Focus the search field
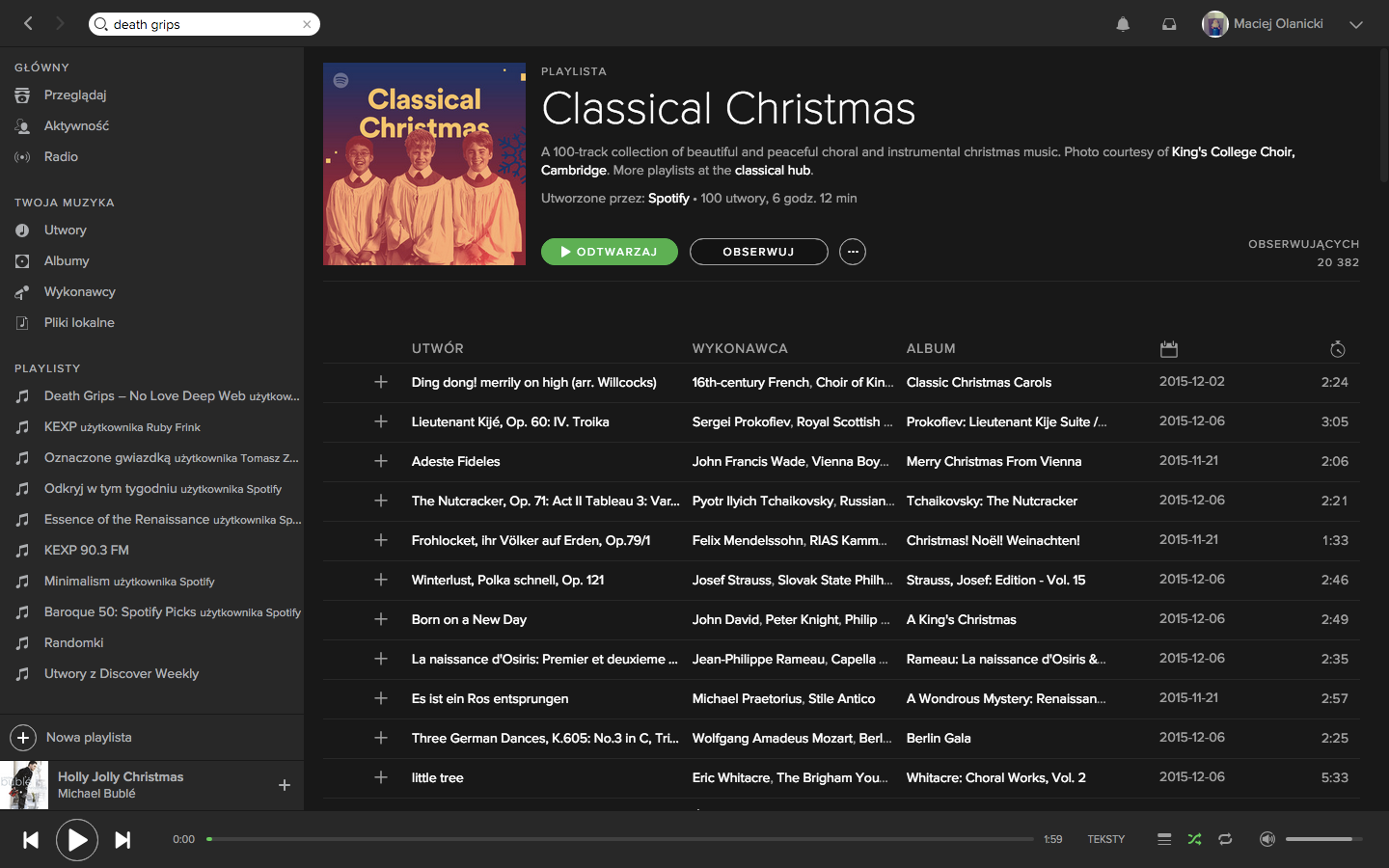Viewport: 1389px width, 868px height. [x=204, y=24]
